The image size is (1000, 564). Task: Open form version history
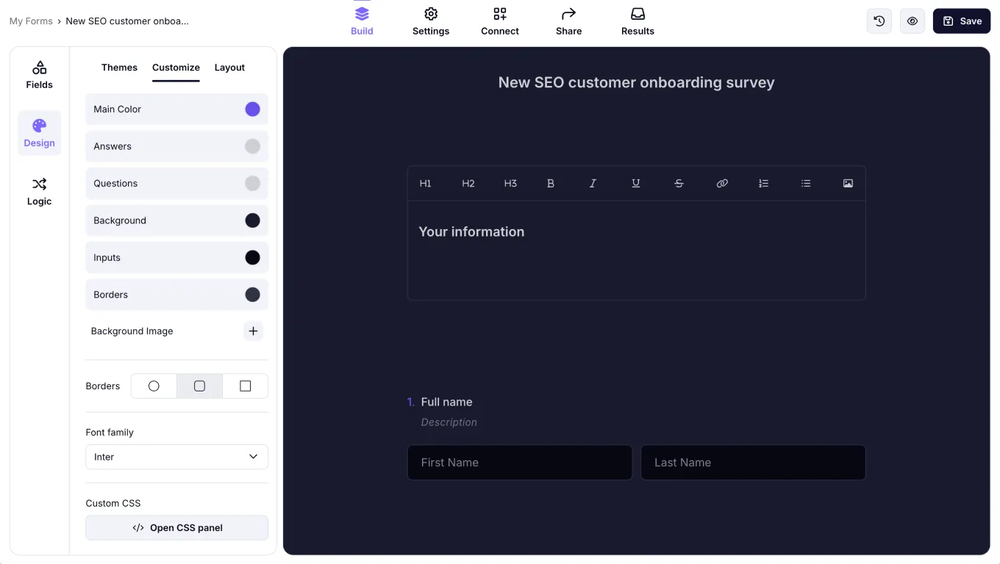coord(879,21)
